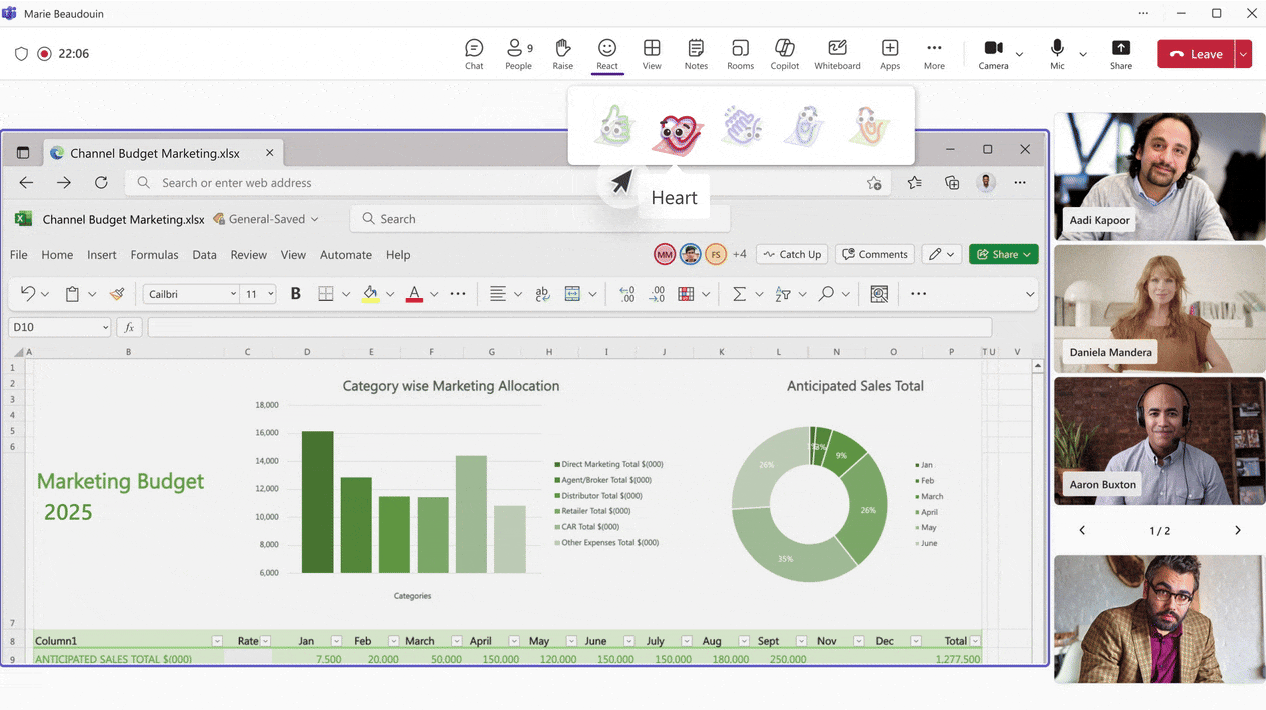
Task: Click the Catch Up button
Action: [791, 254]
